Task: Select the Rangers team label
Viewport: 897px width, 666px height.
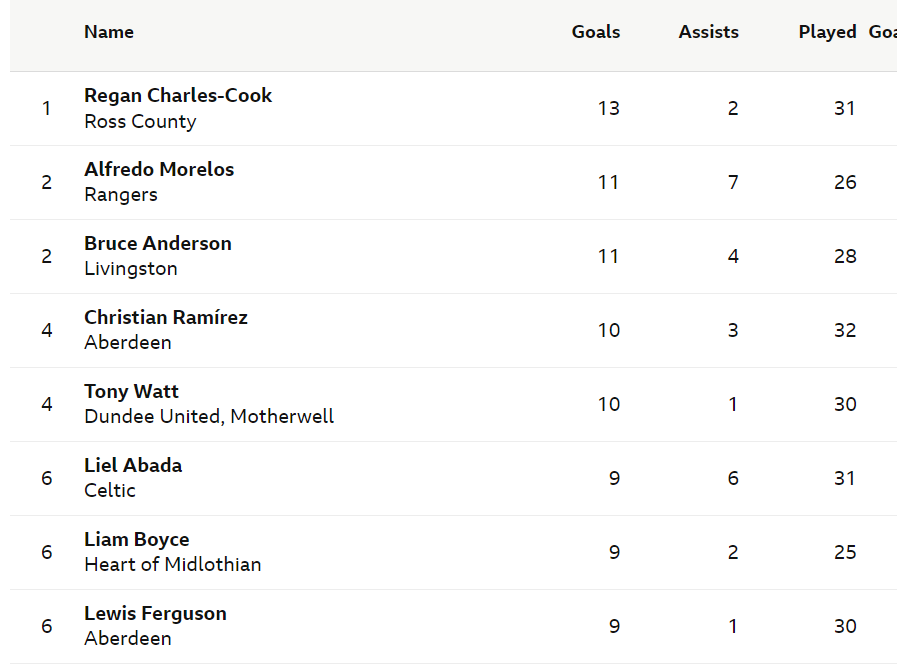Action: click(x=121, y=195)
